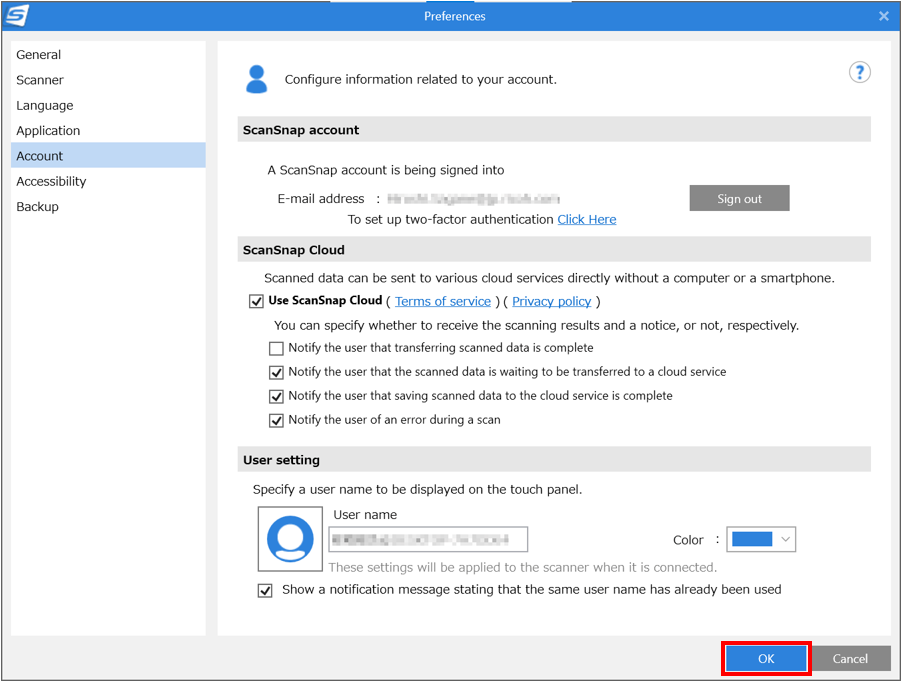Viewport: 902px width, 682px height.
Task: Click the blue account person icon
Action: [x=257, y=79]
